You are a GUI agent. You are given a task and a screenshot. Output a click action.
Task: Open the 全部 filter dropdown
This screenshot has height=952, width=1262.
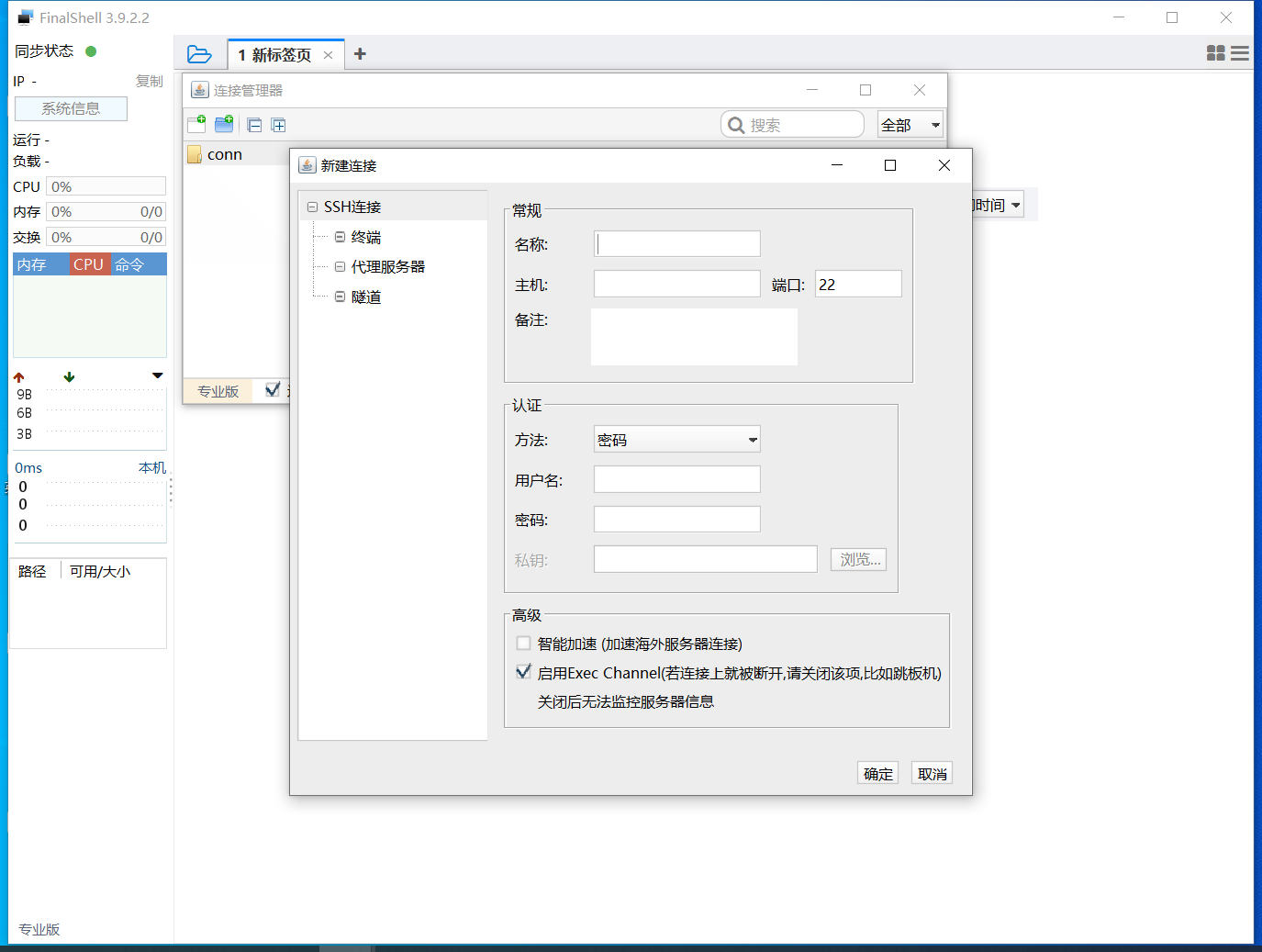click(909, 124)
